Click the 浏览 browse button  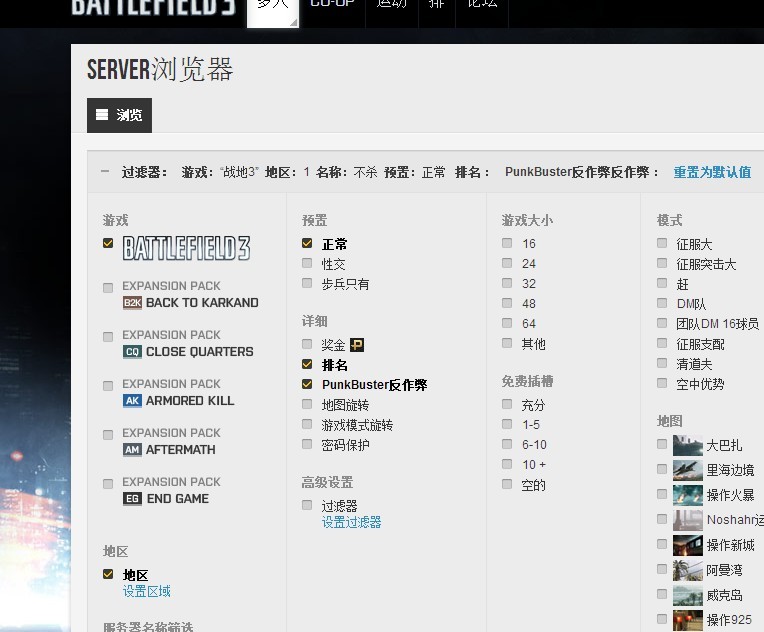(119, 115)
